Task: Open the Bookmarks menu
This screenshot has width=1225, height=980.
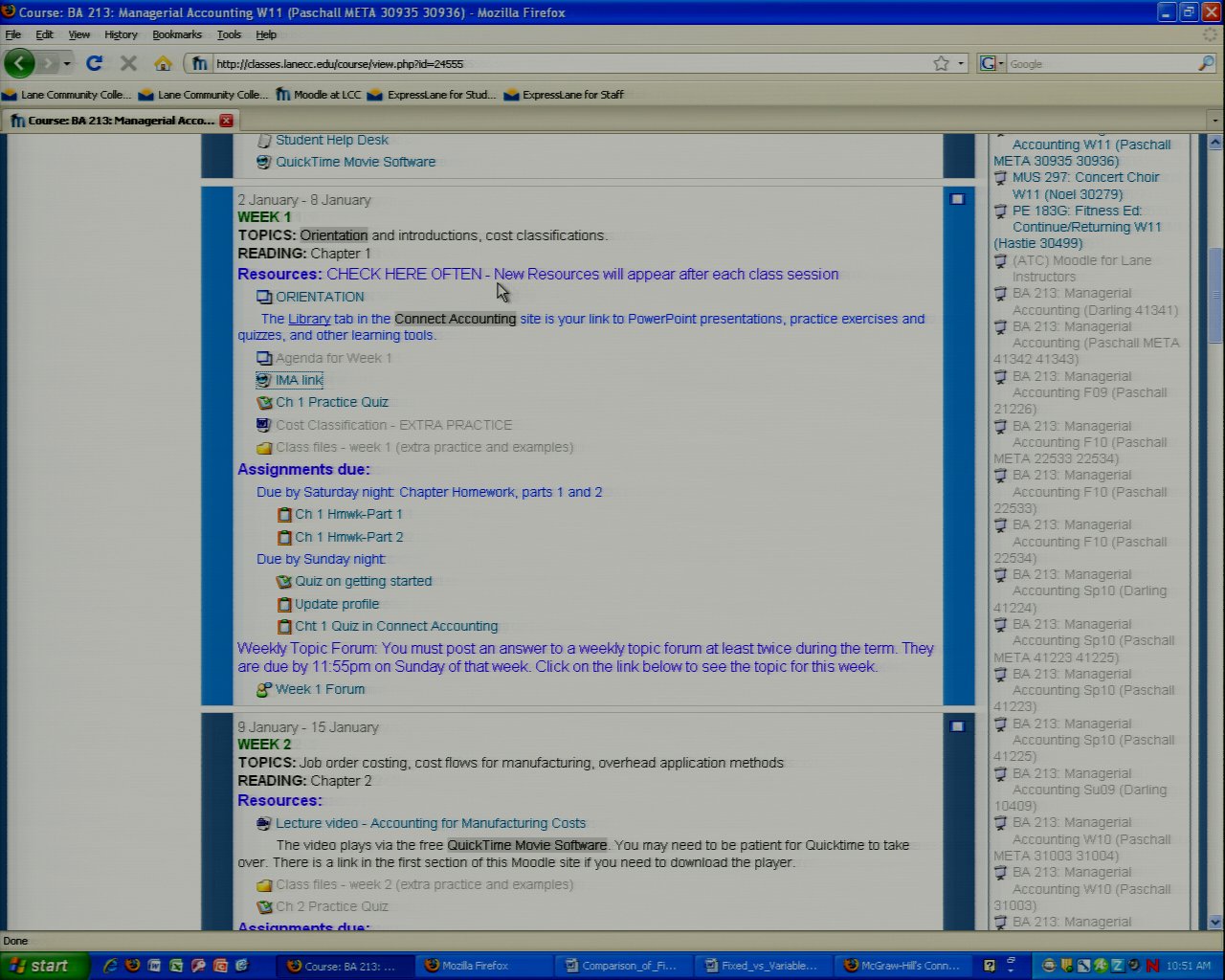Action: [177, 34]
